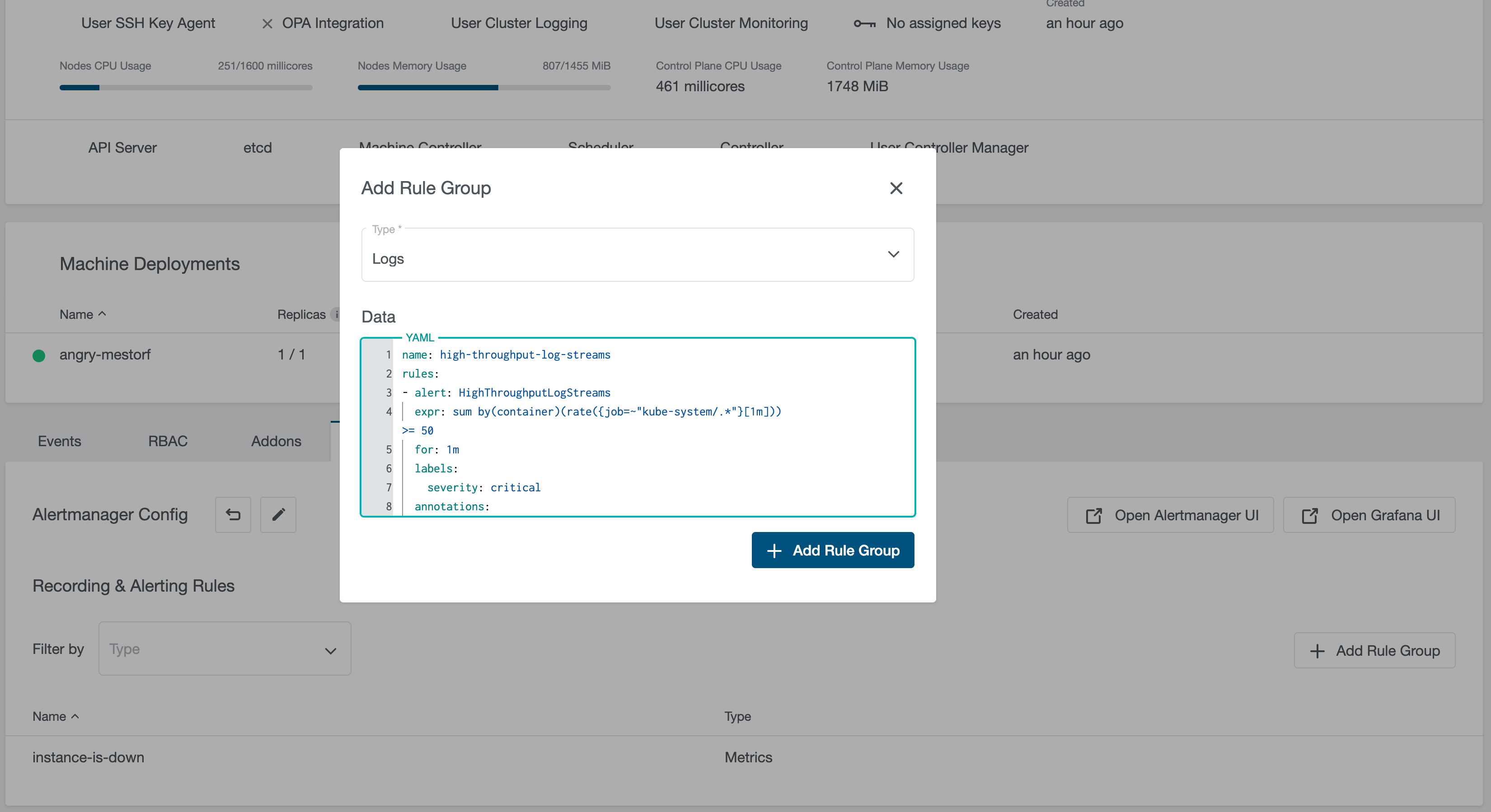Image resolution: width=1491 pixels, height=812 pixels.
Task: Open the Type dropdown showing Logs
Action: [637, 255]
